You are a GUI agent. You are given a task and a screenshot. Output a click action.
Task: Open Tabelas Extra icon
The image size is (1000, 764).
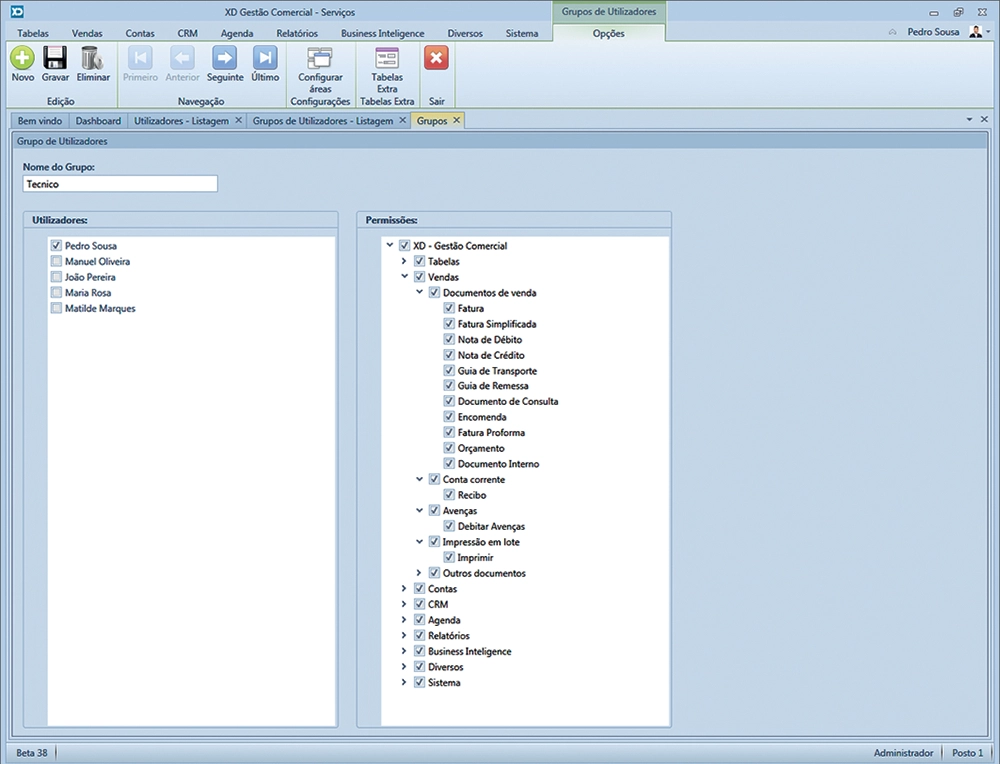tap(386, 59)
